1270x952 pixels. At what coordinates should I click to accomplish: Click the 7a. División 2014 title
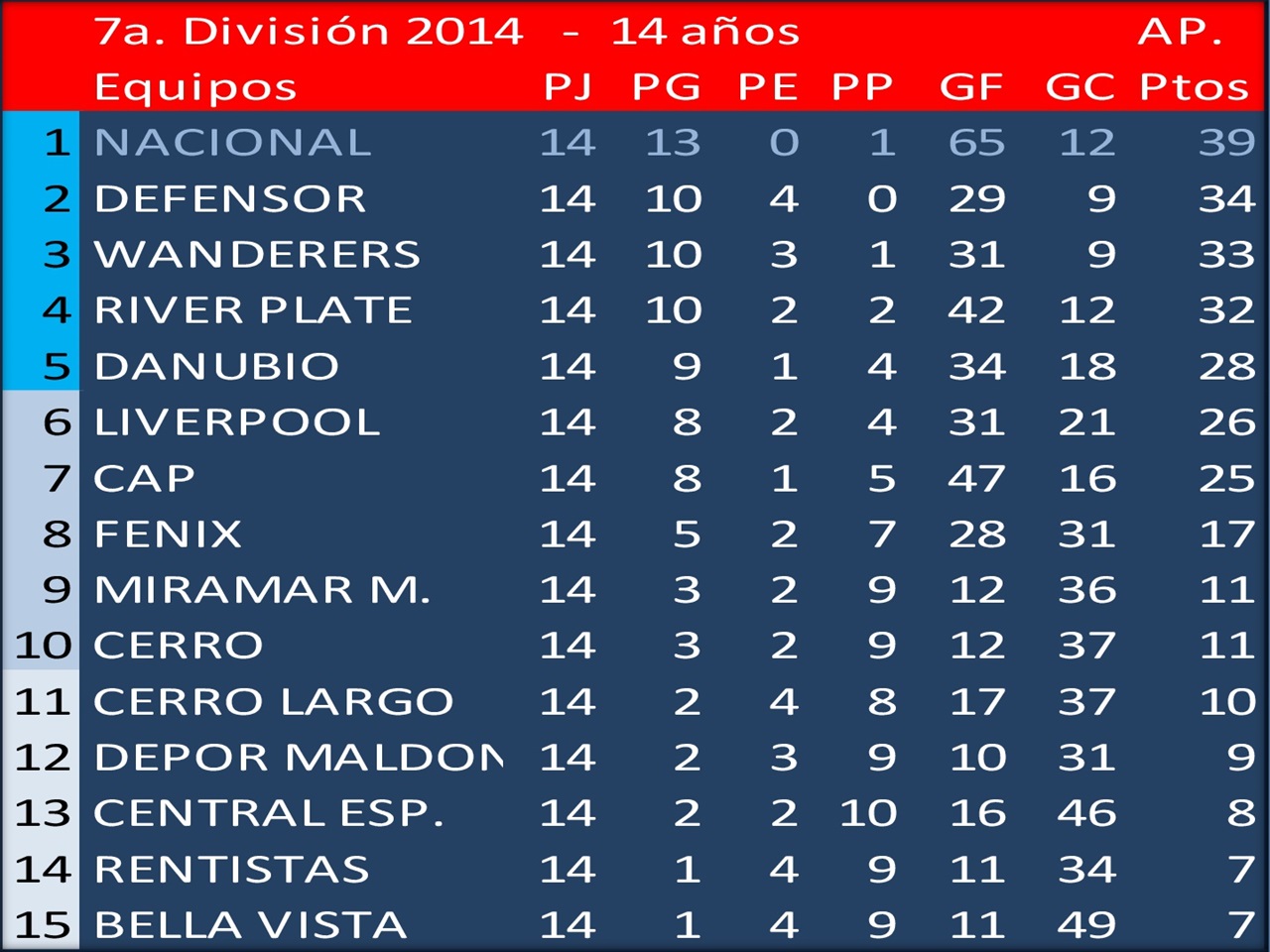pos(309,32)
